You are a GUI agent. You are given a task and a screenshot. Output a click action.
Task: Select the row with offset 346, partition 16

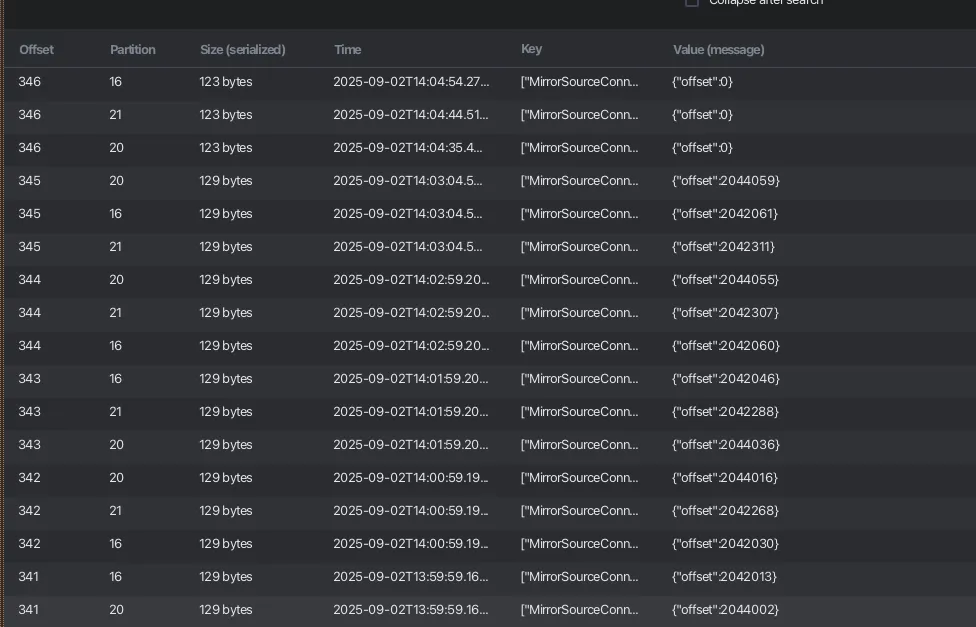click(x=490, y=82)
